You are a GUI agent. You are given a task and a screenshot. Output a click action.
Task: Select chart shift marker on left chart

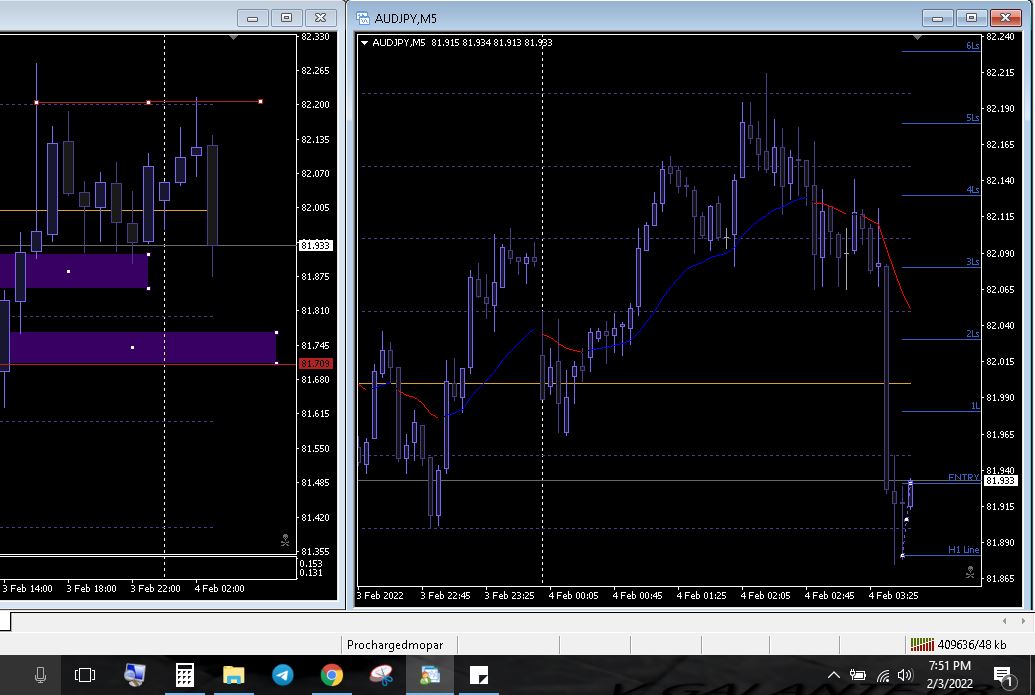[x=234, y=38]
